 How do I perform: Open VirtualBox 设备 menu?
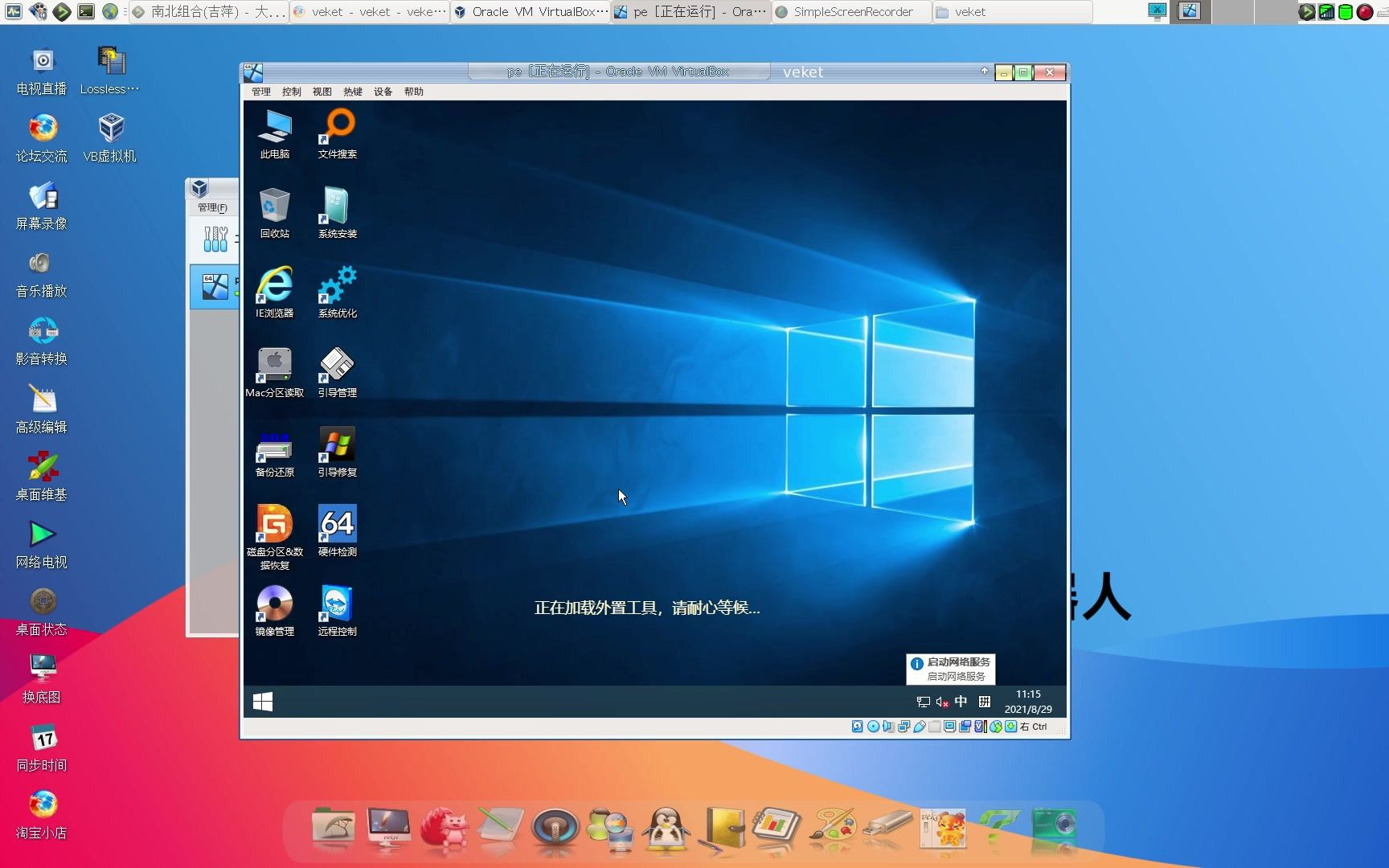coord(383,92)
